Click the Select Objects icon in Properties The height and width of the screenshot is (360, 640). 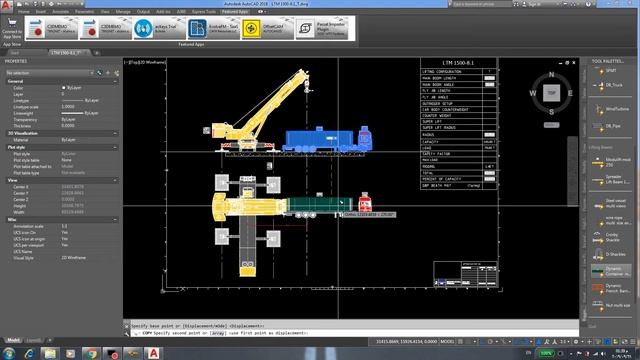(x=108, y=73)
